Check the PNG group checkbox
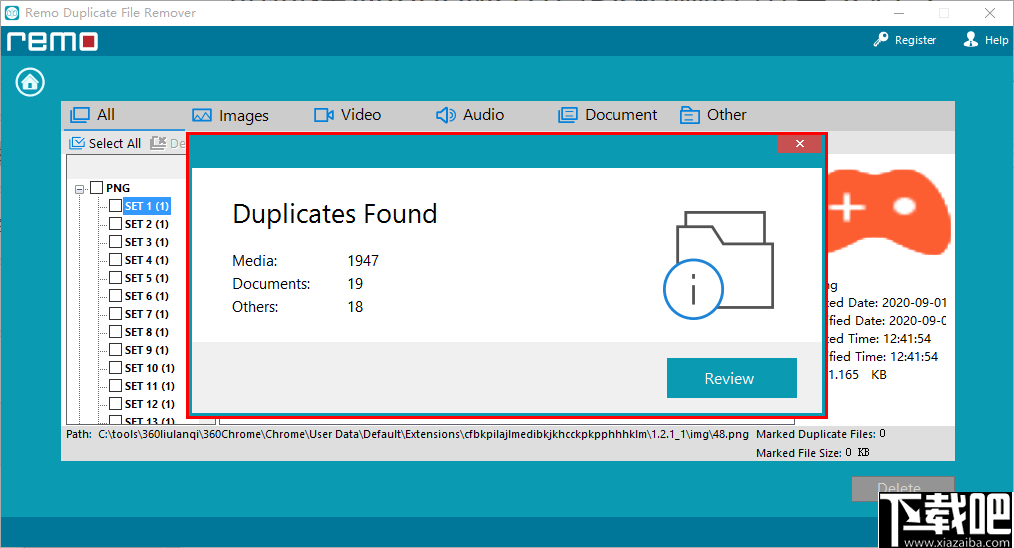 click(96, 188)
